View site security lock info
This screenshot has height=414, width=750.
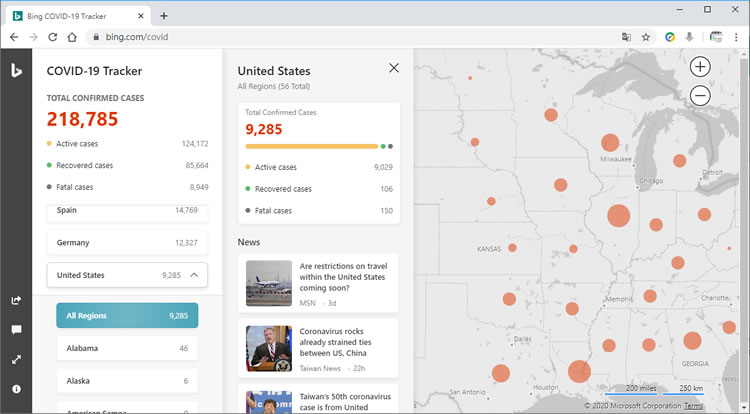tap(96, 37)
